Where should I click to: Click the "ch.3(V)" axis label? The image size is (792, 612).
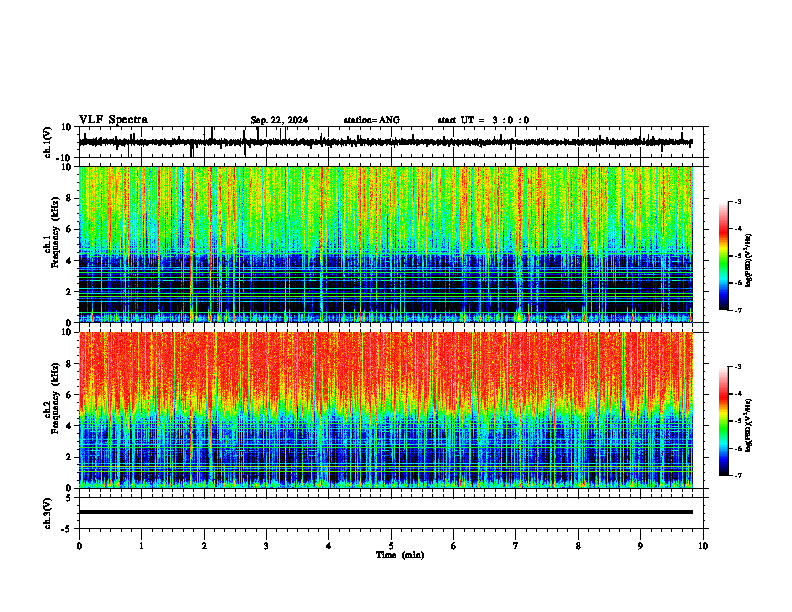point(48,513)
